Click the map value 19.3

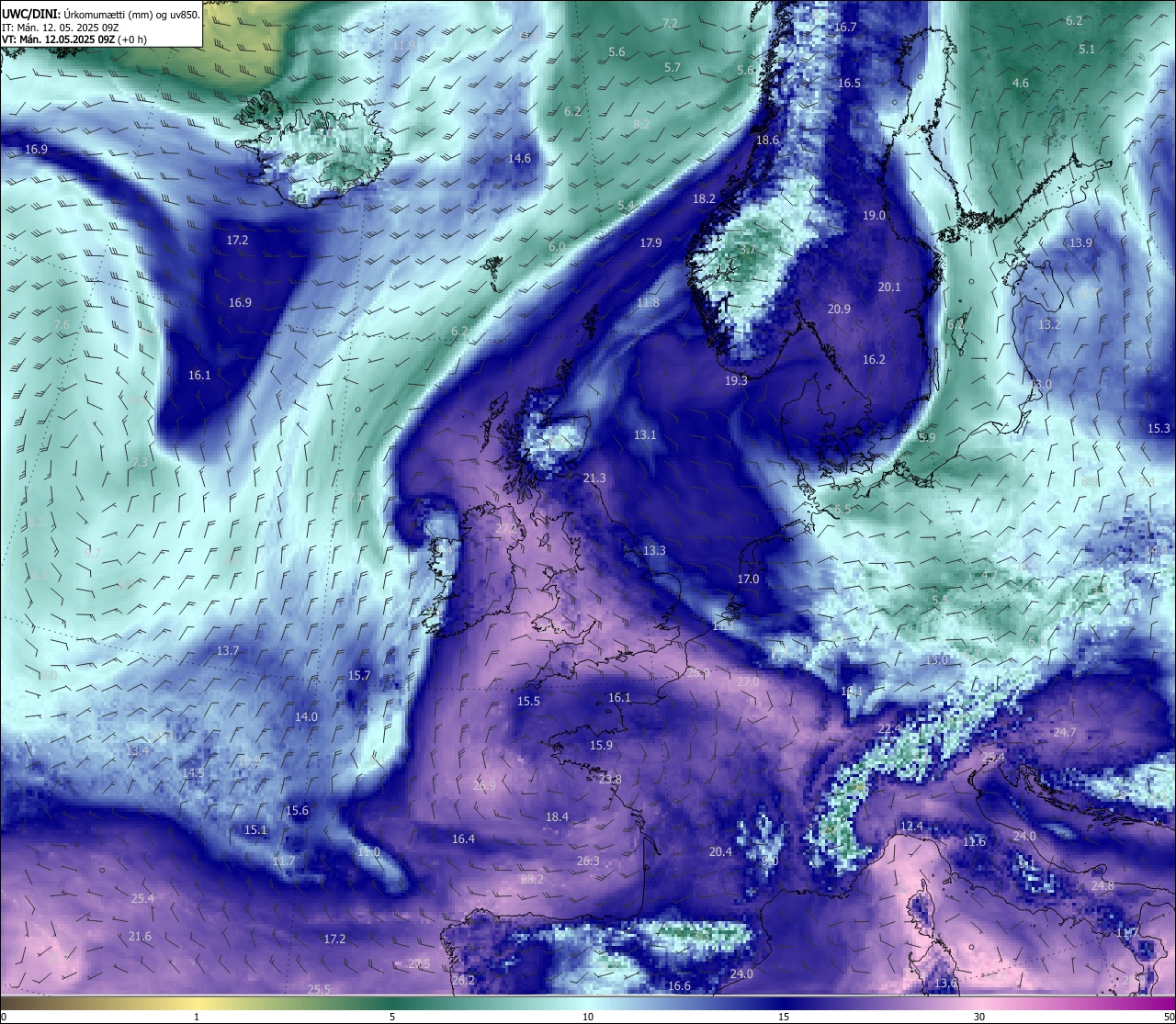click(736, 380)
